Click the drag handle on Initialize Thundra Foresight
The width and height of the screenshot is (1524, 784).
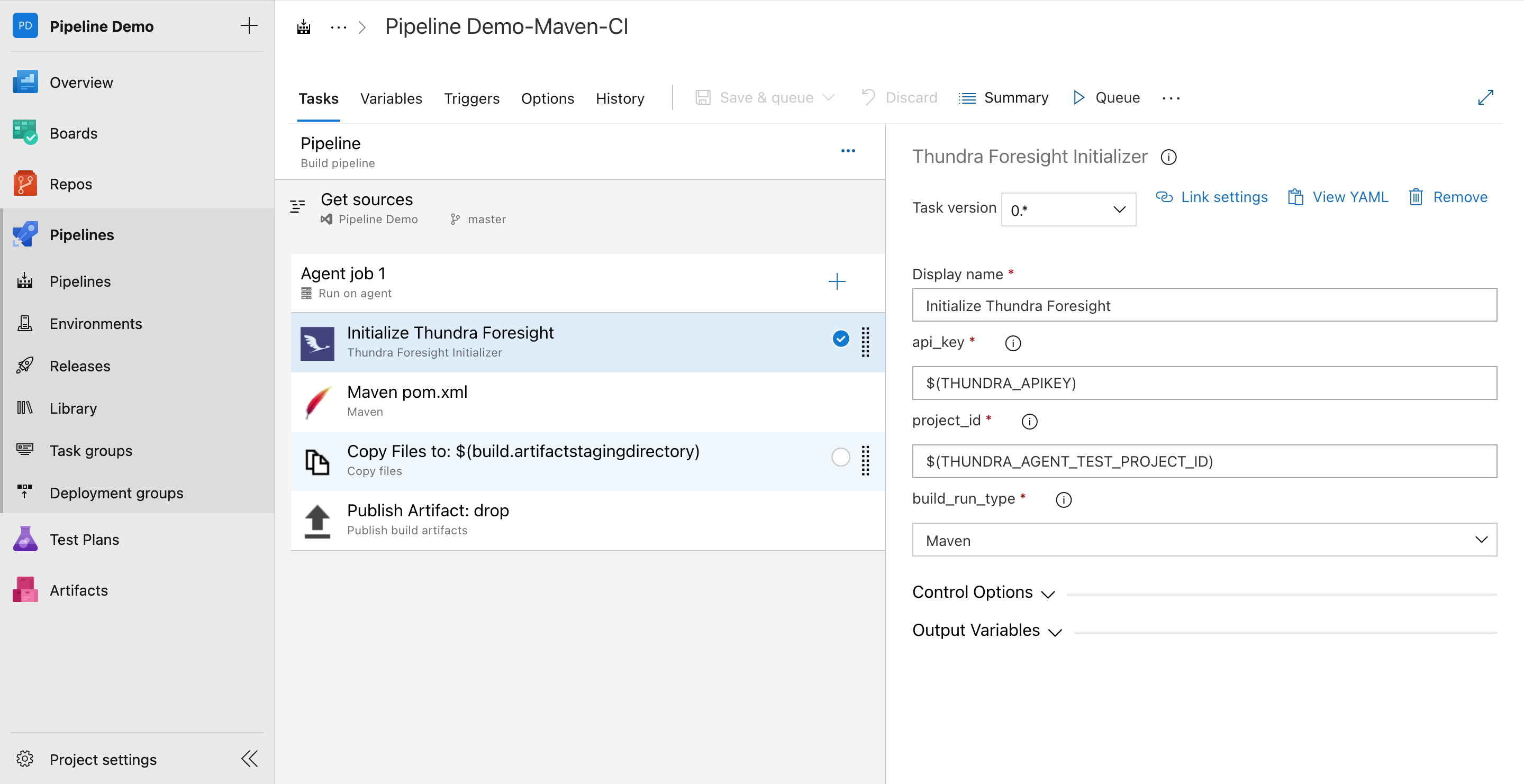(865, 342)
